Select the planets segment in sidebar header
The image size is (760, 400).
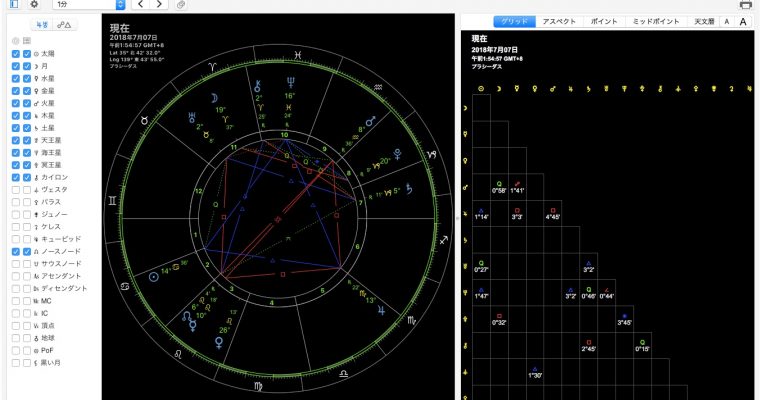pos(42,24)
